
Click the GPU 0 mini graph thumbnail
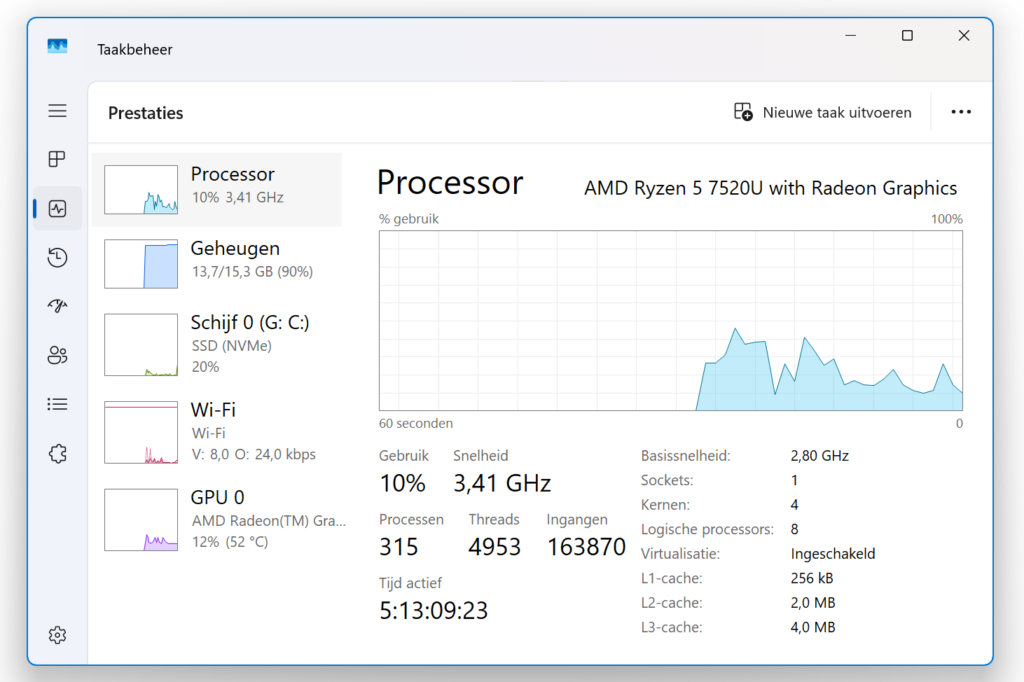(x=141, y=520)
